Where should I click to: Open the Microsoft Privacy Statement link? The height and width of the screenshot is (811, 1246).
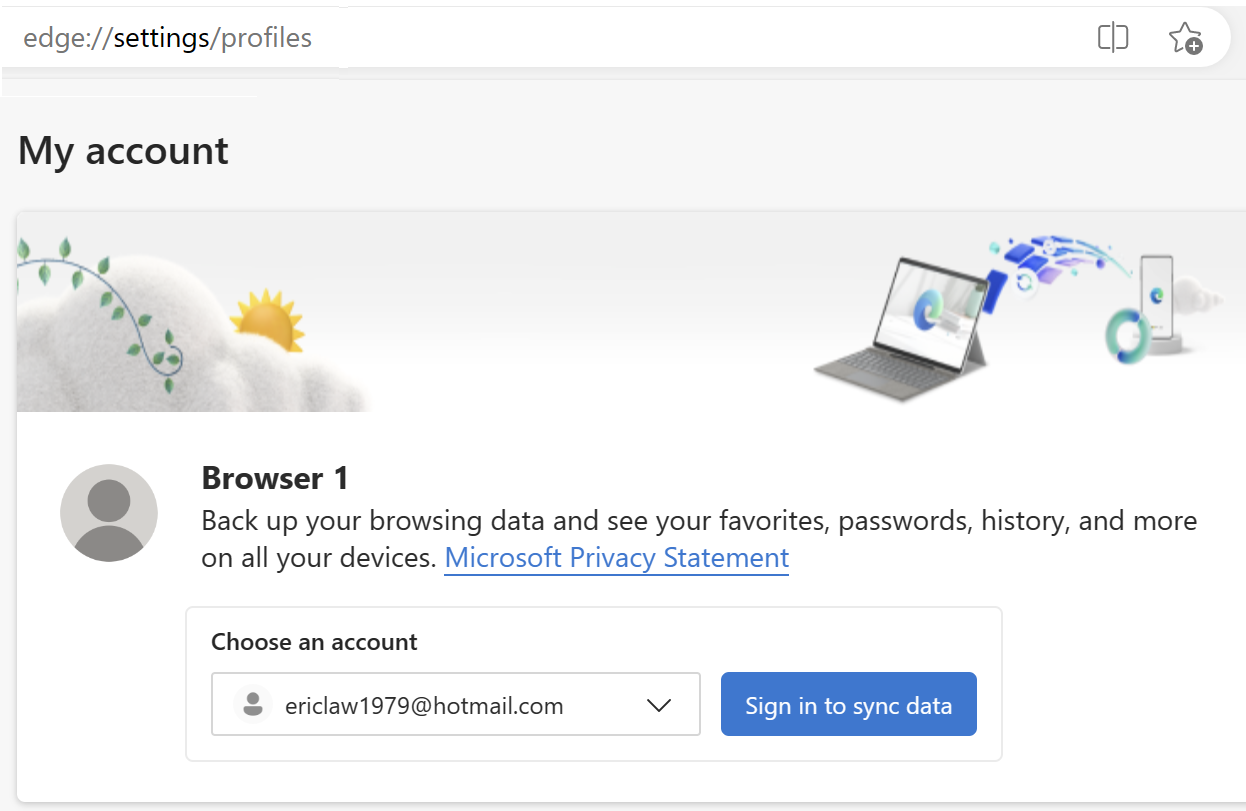616,558
